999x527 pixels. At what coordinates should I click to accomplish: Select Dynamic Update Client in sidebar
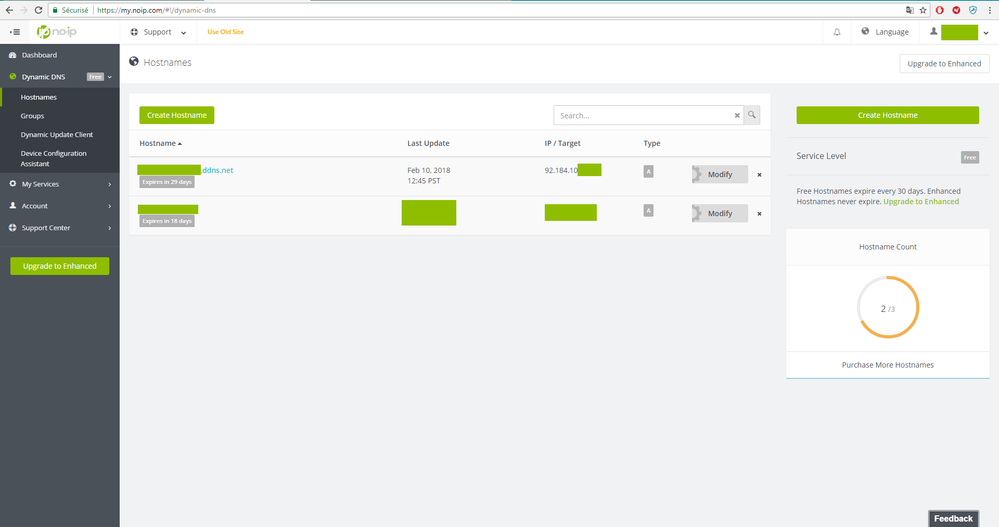click(58, 134)
